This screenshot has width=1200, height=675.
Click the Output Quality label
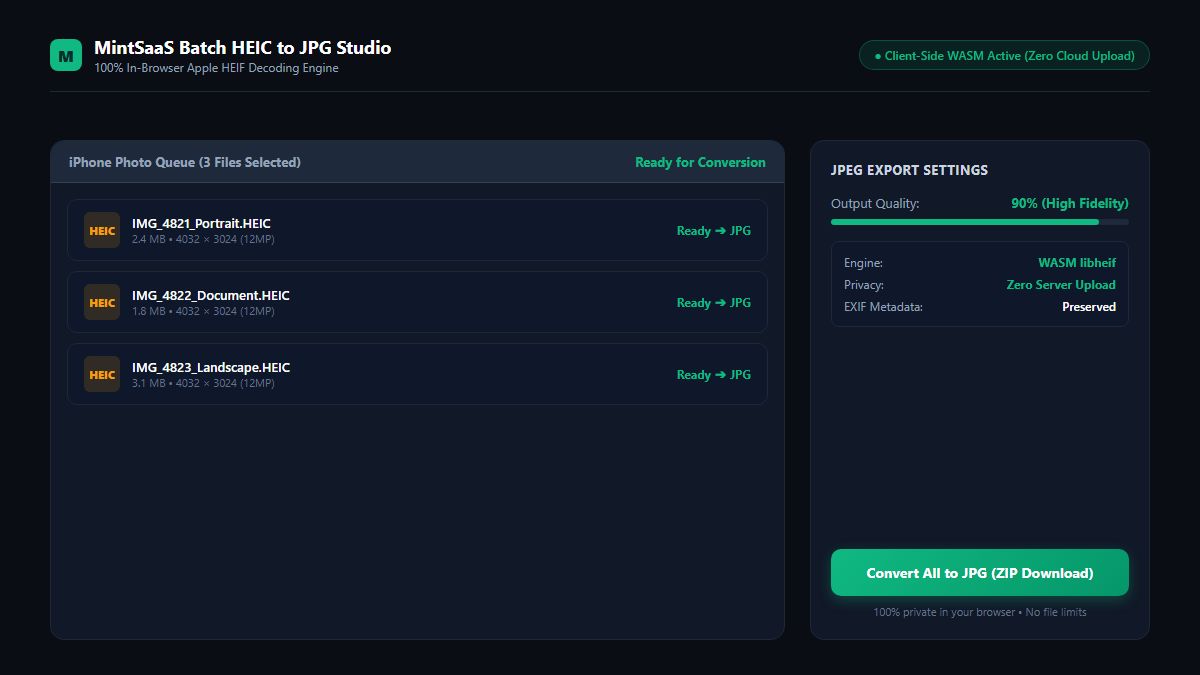[875, 203]
